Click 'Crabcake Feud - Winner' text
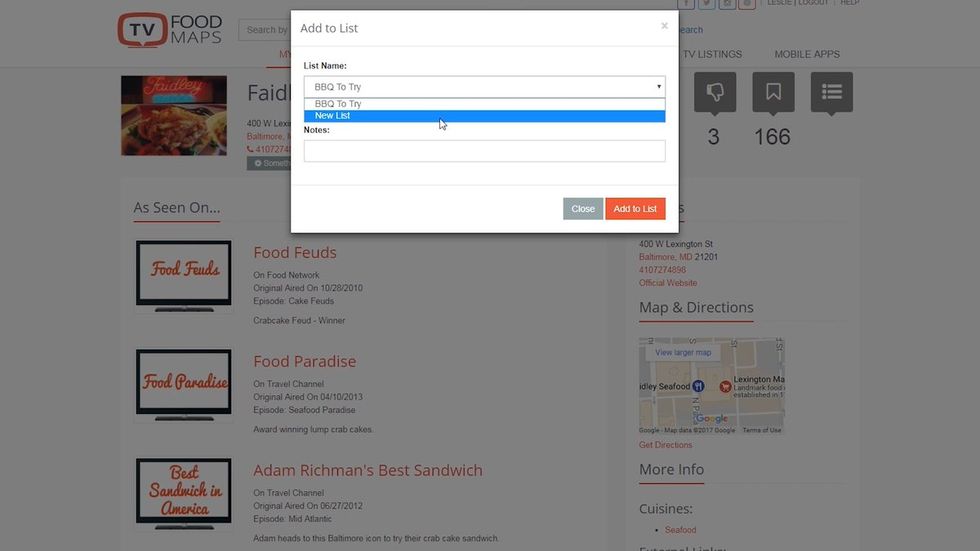 click(299, 320)
